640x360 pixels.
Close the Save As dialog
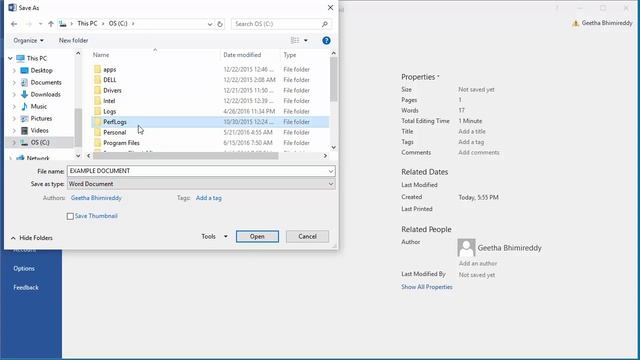point(330,8)
